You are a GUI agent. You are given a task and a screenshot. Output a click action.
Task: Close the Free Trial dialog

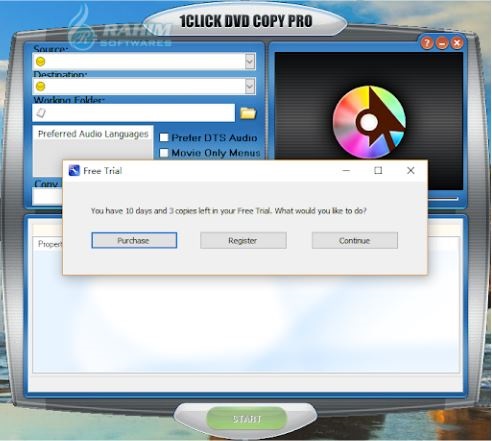pos(411,171)
